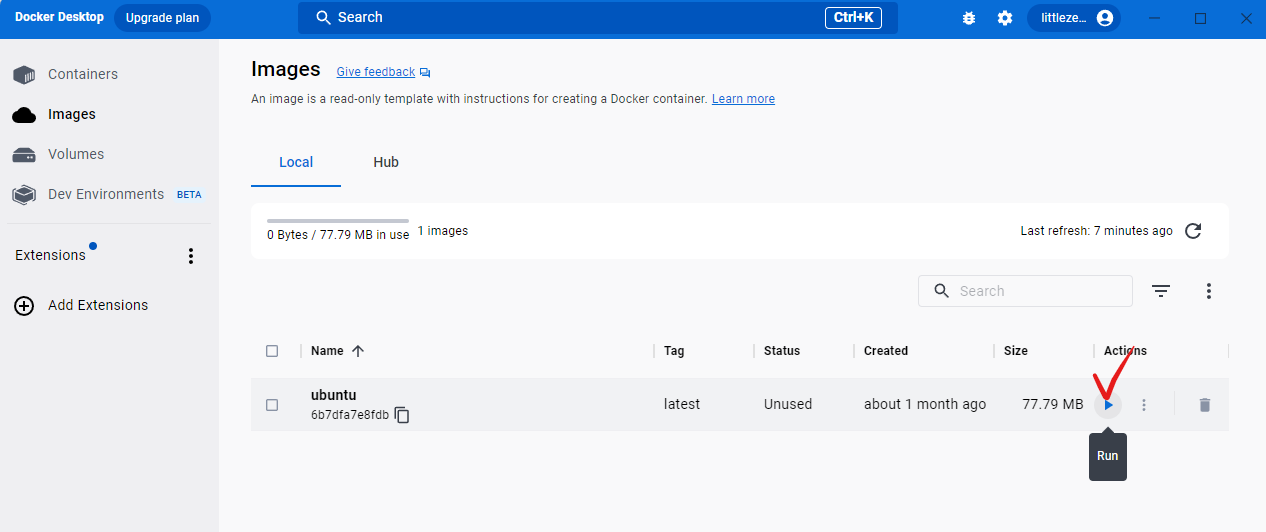Open the filter options icon
Screen dimensions: 1266x532
pyautogui.click(x=1161, y=291)
